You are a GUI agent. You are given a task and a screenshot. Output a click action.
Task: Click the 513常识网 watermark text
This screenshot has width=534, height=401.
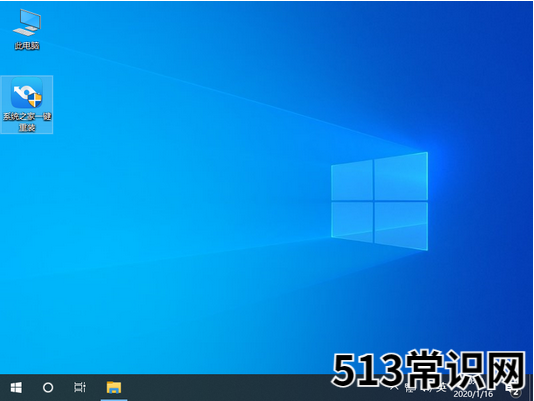[428, 369]
